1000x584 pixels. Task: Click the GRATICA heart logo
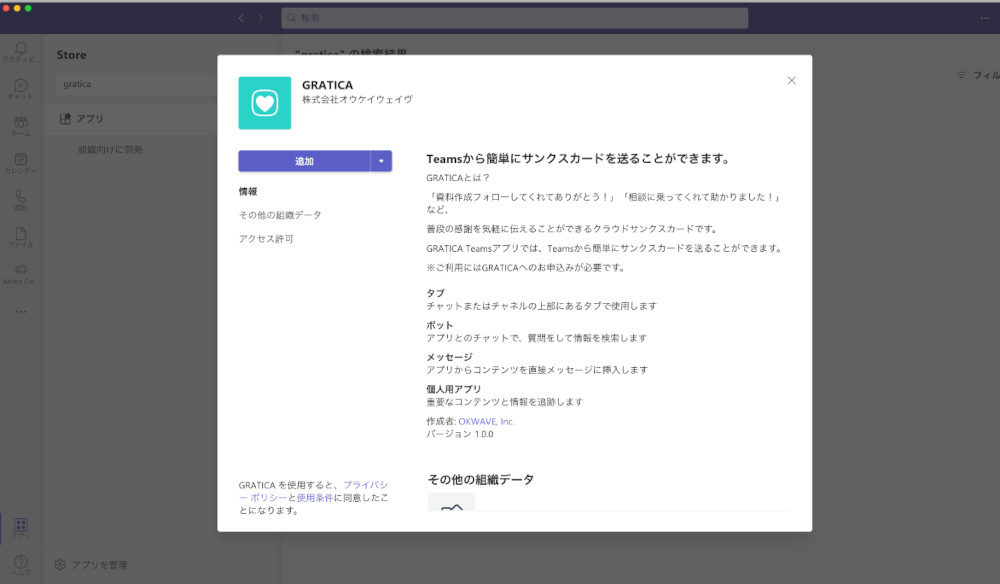click(263, 102)
